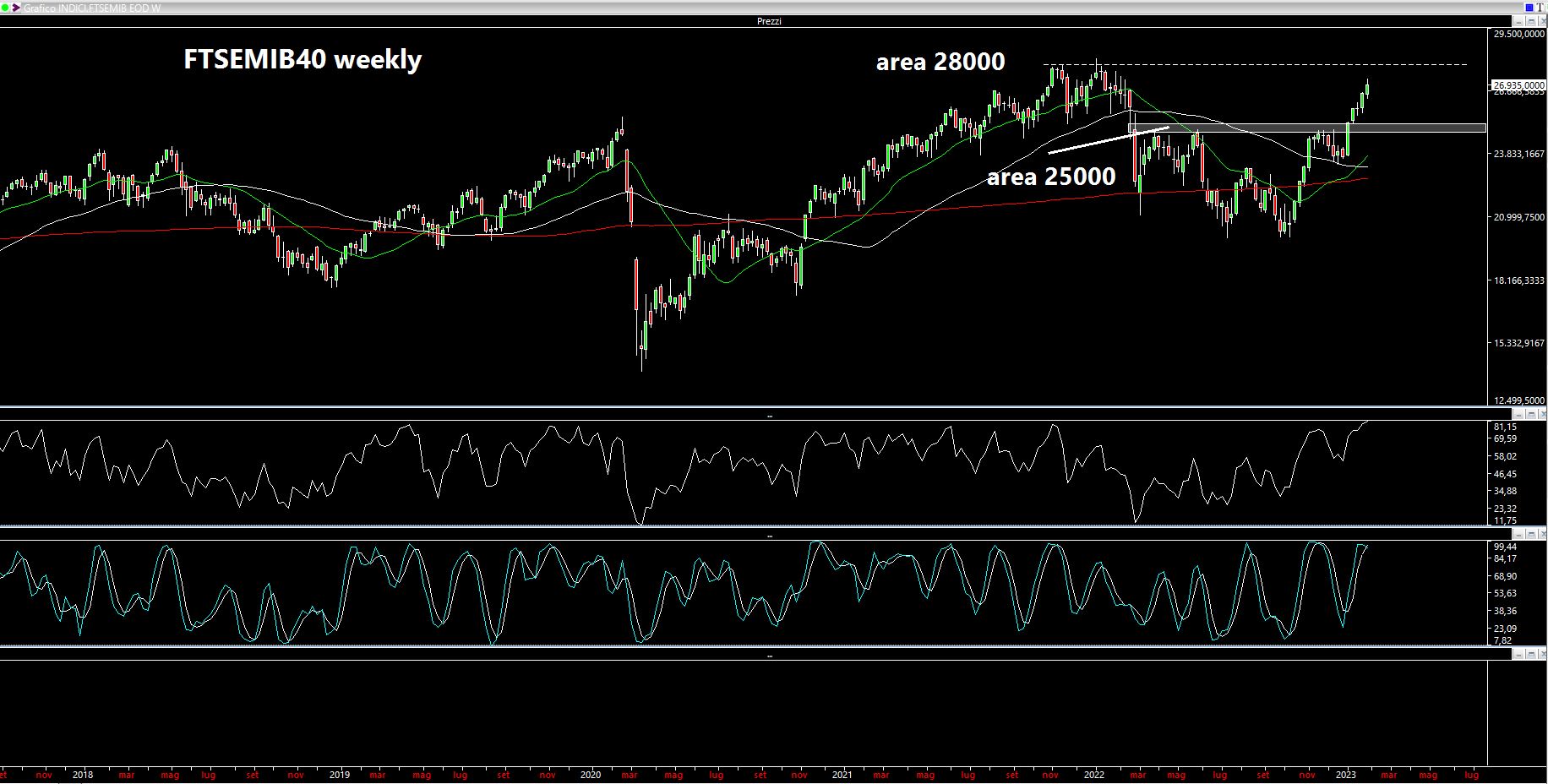The image size is (1548, 784).
Task: Minimize the stochastic panel with 99,44 scale
Action: 1518,535
